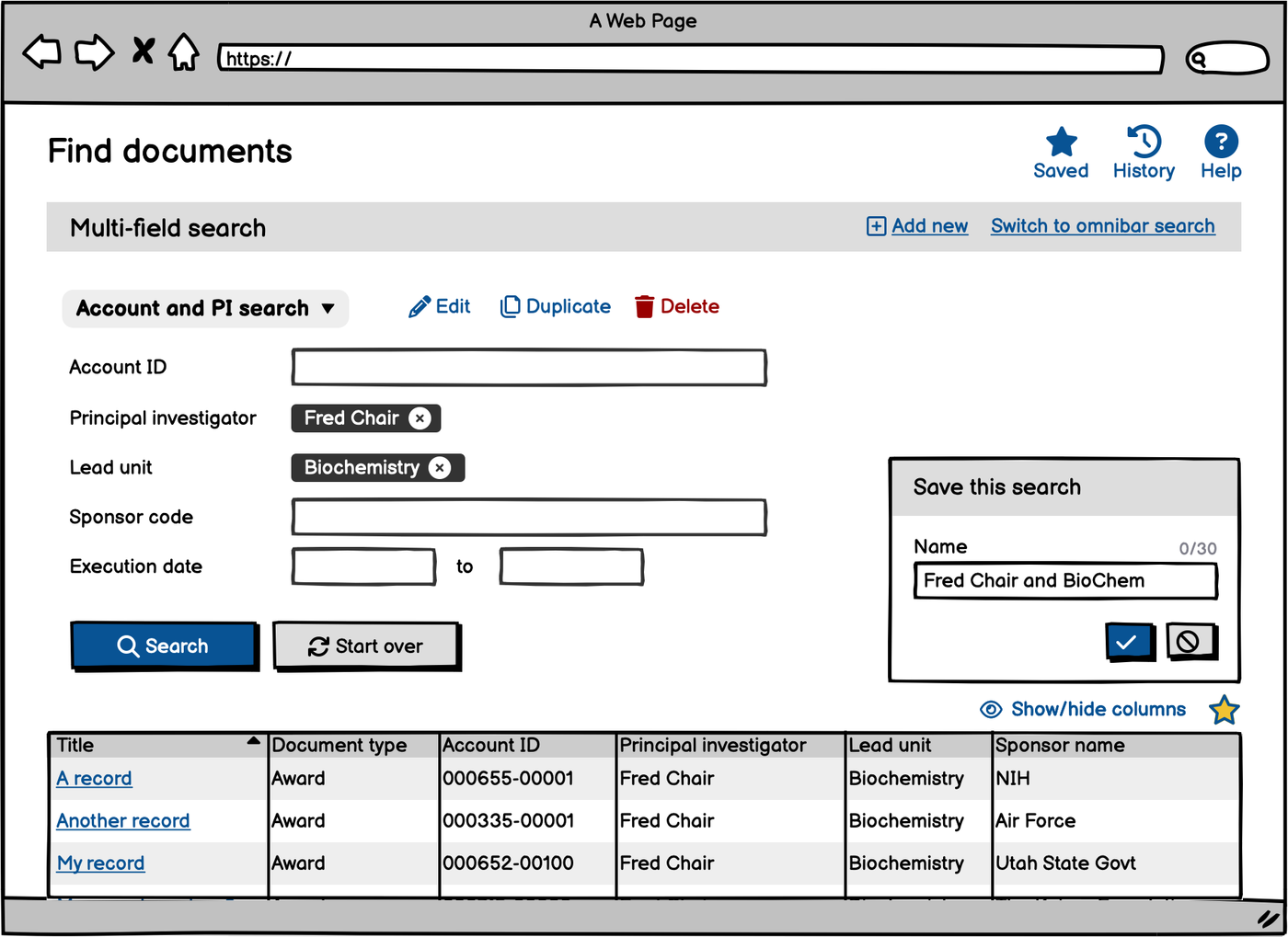Click the Utah State Govt cell
Image resolution: width=1288 pixels, height=937 pixels.
pyautogui.click(x=1117, y=863)
